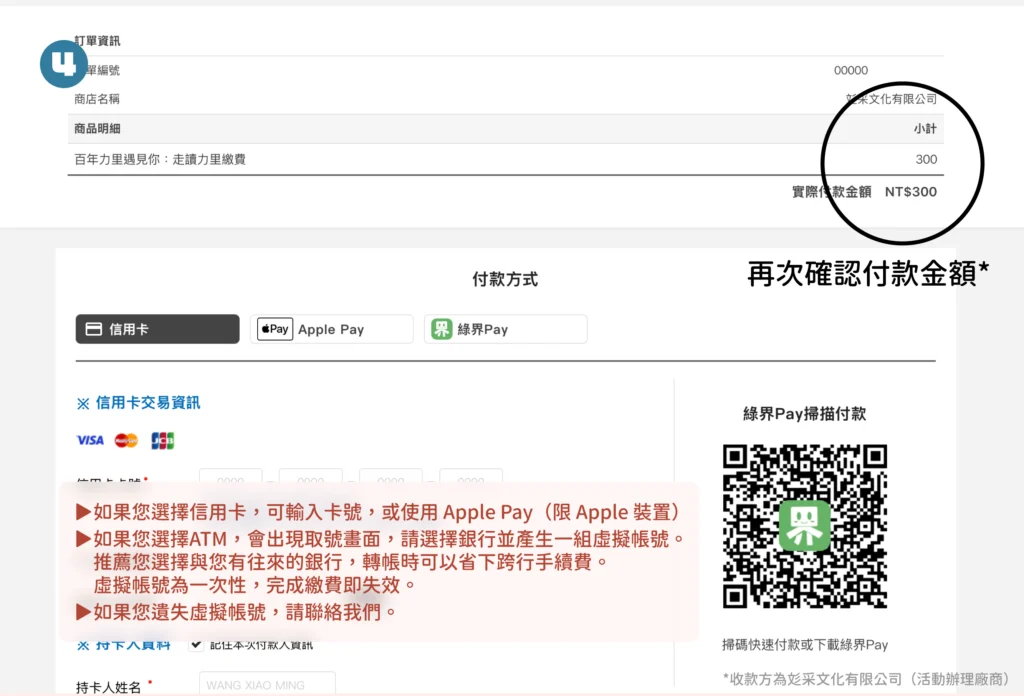The image size is (1024, 696).
Task: Click the 再次確認付款金額 annotation text
Action: coord(868,274)
